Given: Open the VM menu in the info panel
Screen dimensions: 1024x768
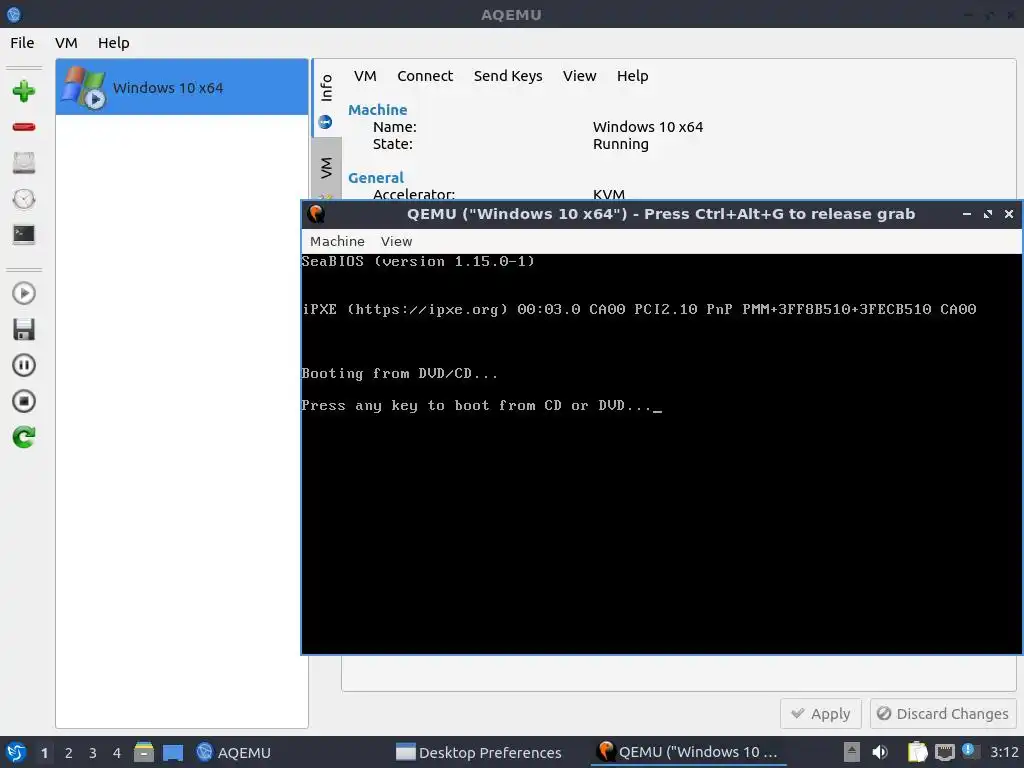Looking at the screenshot, I should (365, 76).
